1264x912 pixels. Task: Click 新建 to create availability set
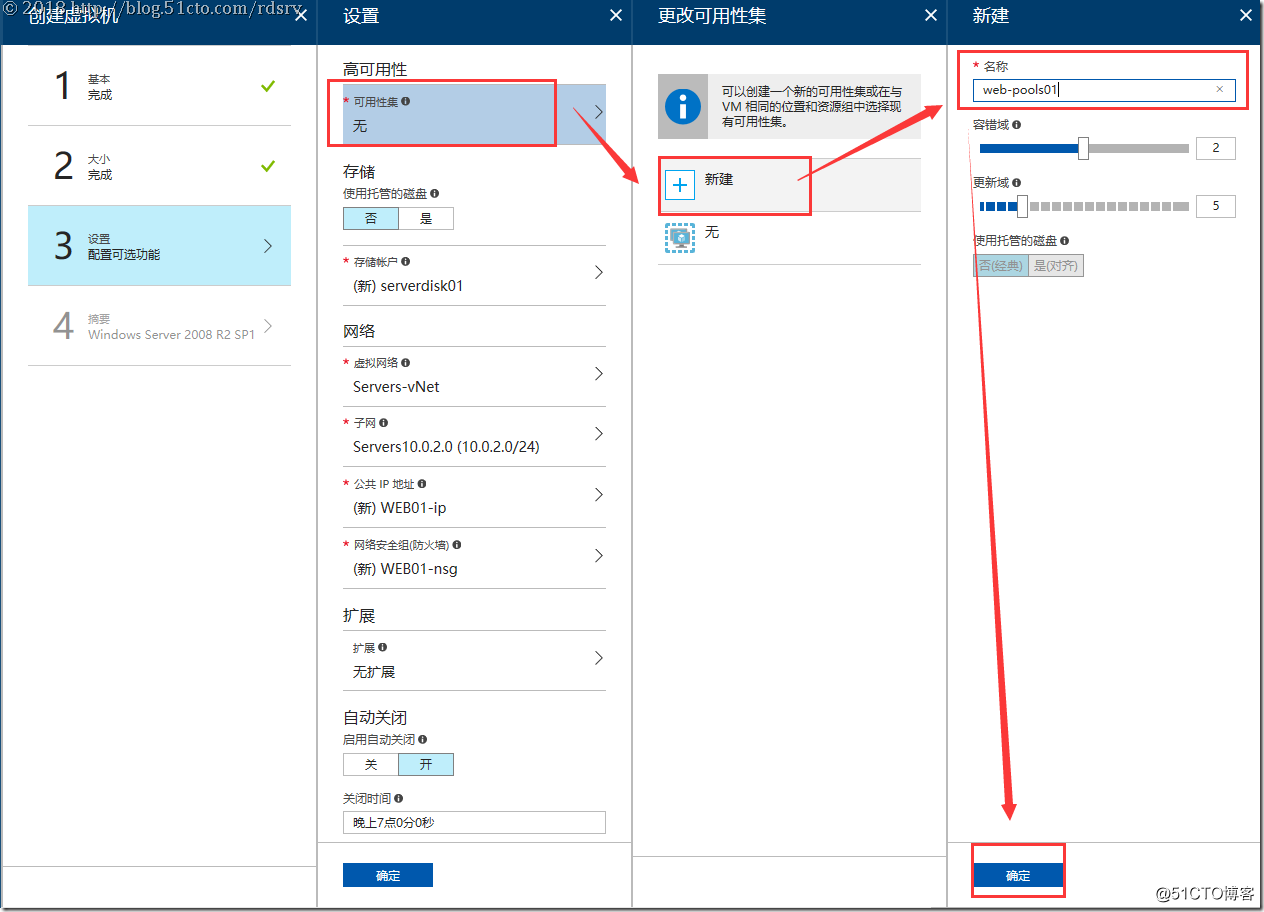point(789,184)
